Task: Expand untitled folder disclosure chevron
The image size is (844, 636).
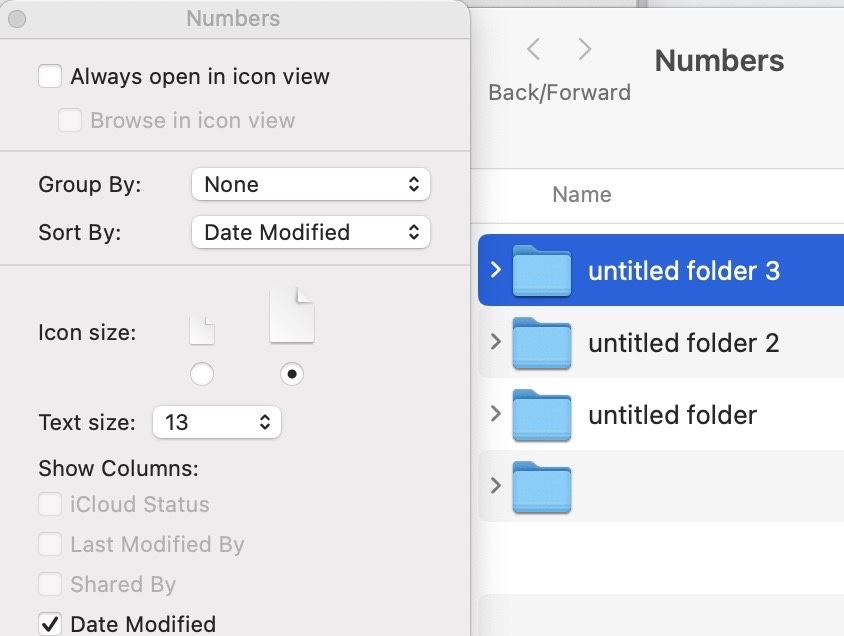Action: pos(496,414)
